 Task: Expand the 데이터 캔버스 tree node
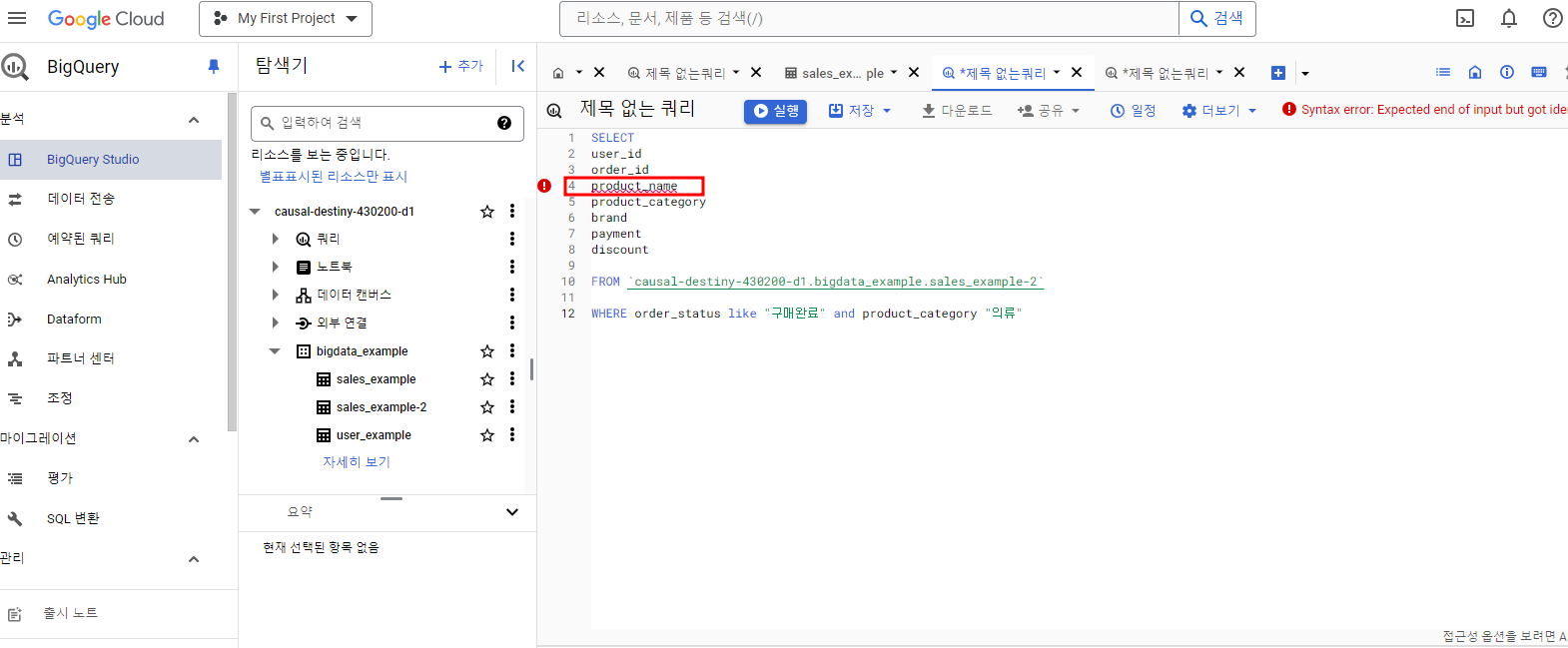(276, 296)
